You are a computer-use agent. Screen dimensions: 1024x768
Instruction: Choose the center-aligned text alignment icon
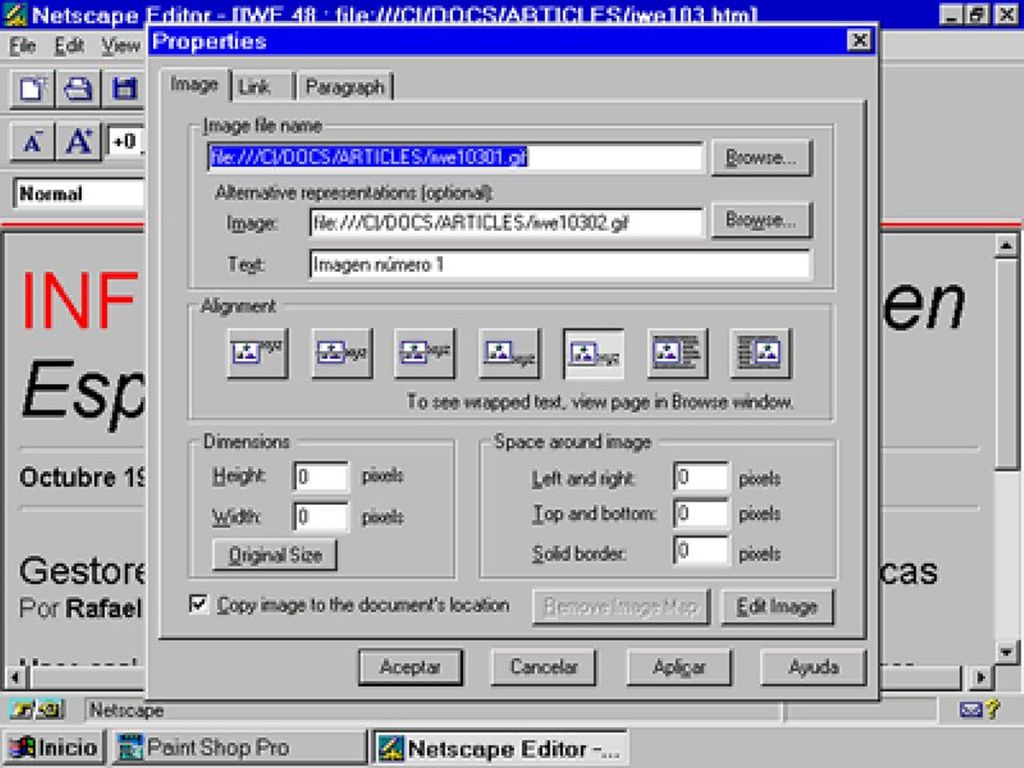(342, 353)
